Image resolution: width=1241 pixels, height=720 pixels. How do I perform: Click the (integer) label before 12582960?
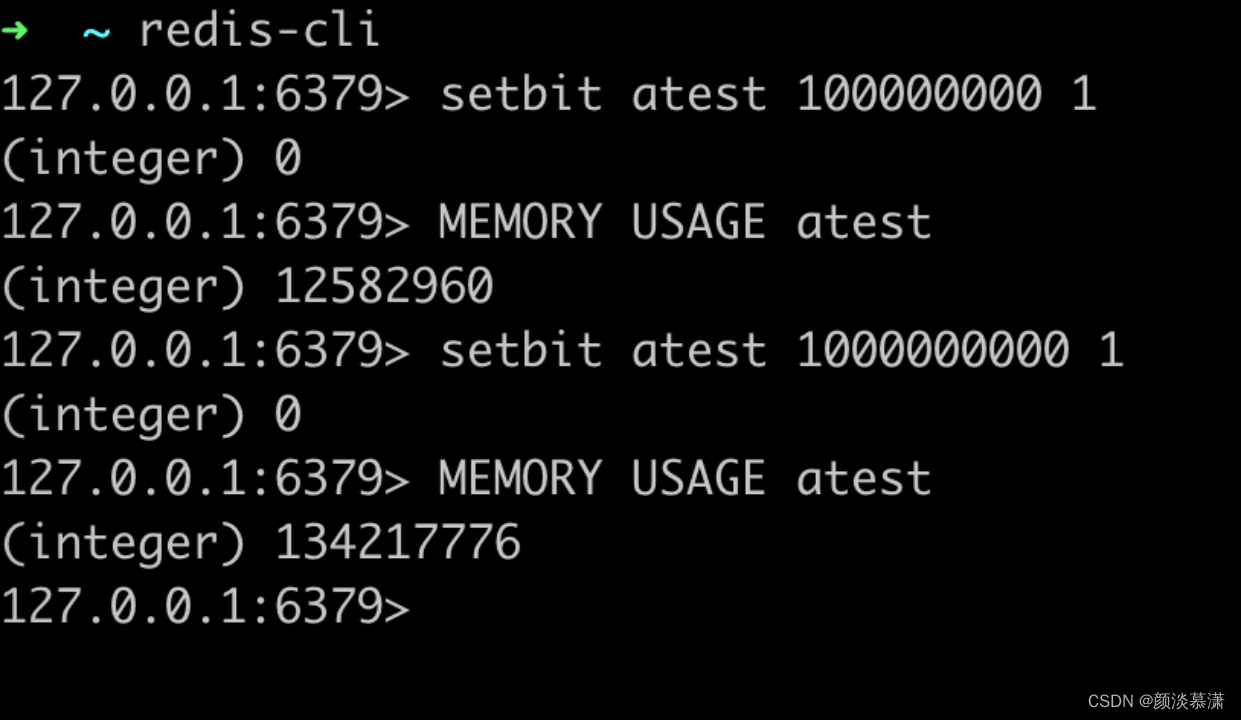[124, 287]
